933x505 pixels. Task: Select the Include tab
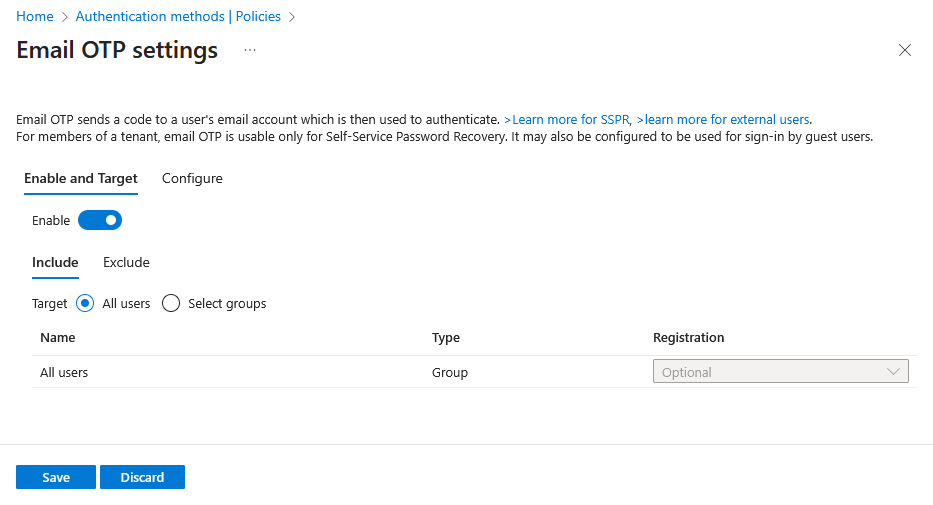[55, 262]
